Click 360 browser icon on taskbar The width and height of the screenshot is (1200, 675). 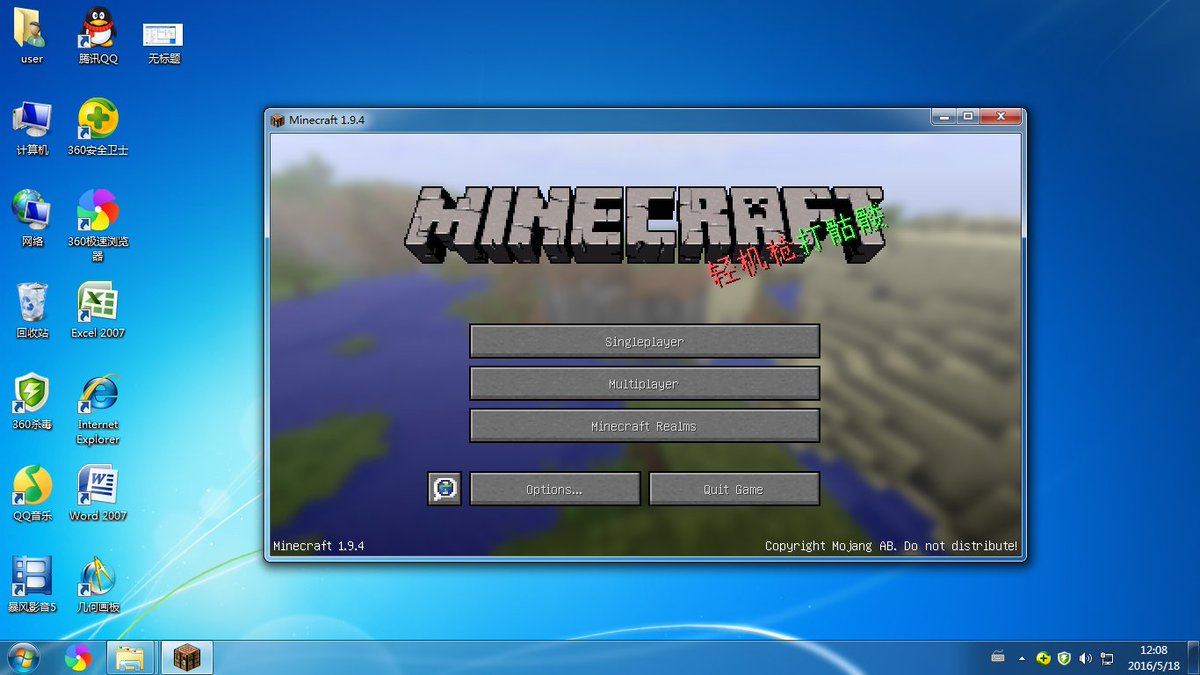[78, 657]
